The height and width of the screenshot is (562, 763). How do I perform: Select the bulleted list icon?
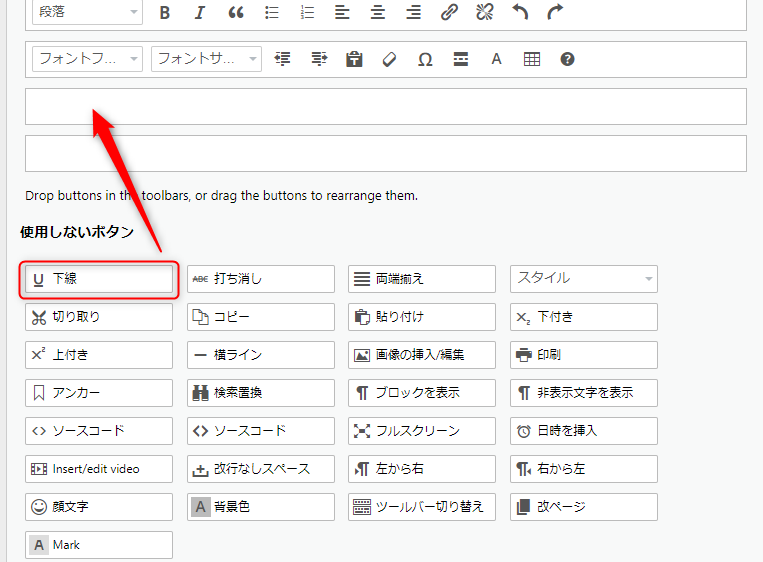tap(272, 12)
